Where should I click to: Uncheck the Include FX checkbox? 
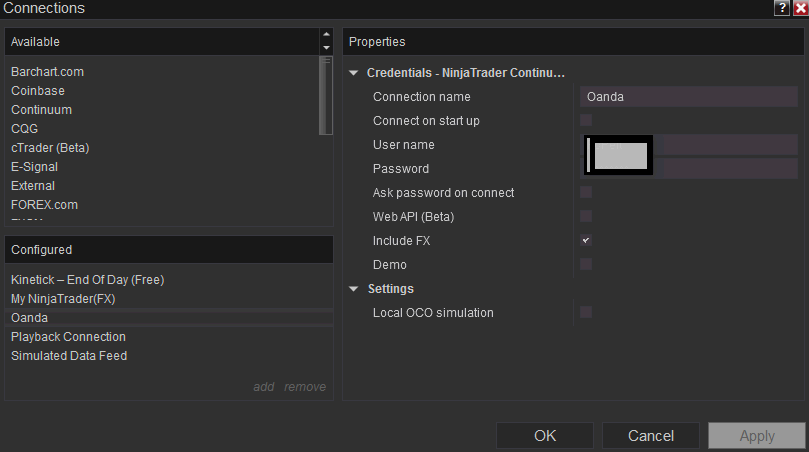[x=586, y=240]
